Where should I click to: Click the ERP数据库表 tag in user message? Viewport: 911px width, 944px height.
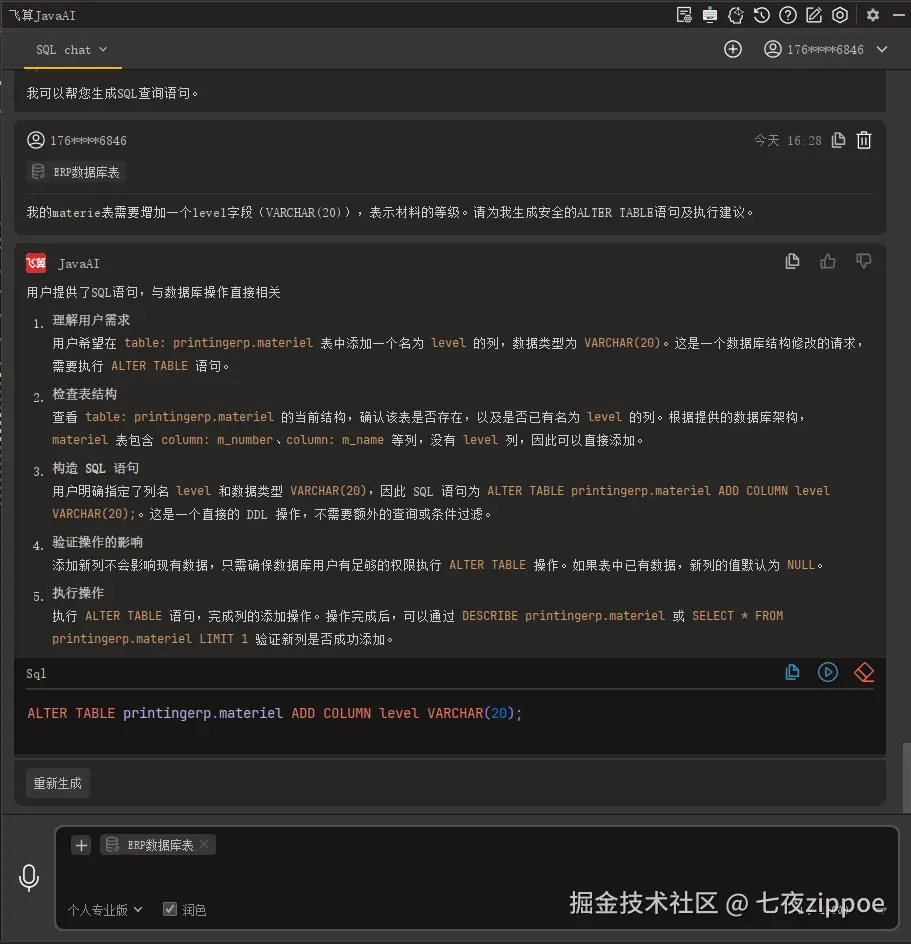coord(76,172)
